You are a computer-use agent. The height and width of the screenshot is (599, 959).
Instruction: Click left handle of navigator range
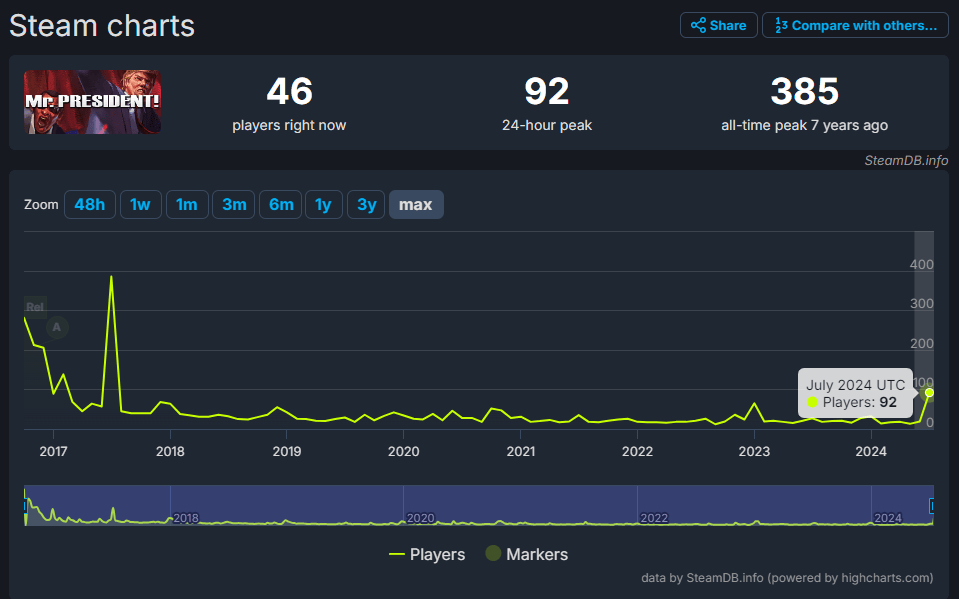coord(25,505)
